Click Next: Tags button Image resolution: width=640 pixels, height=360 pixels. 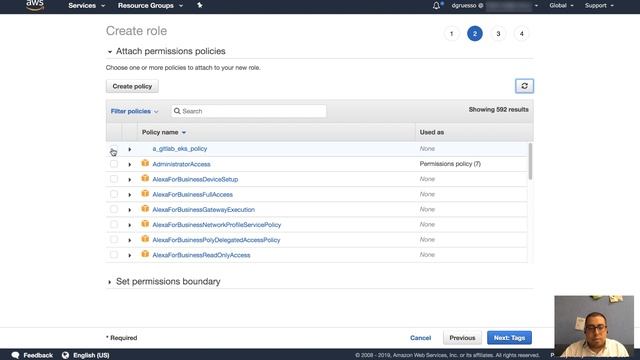click(x=509, y=338)
